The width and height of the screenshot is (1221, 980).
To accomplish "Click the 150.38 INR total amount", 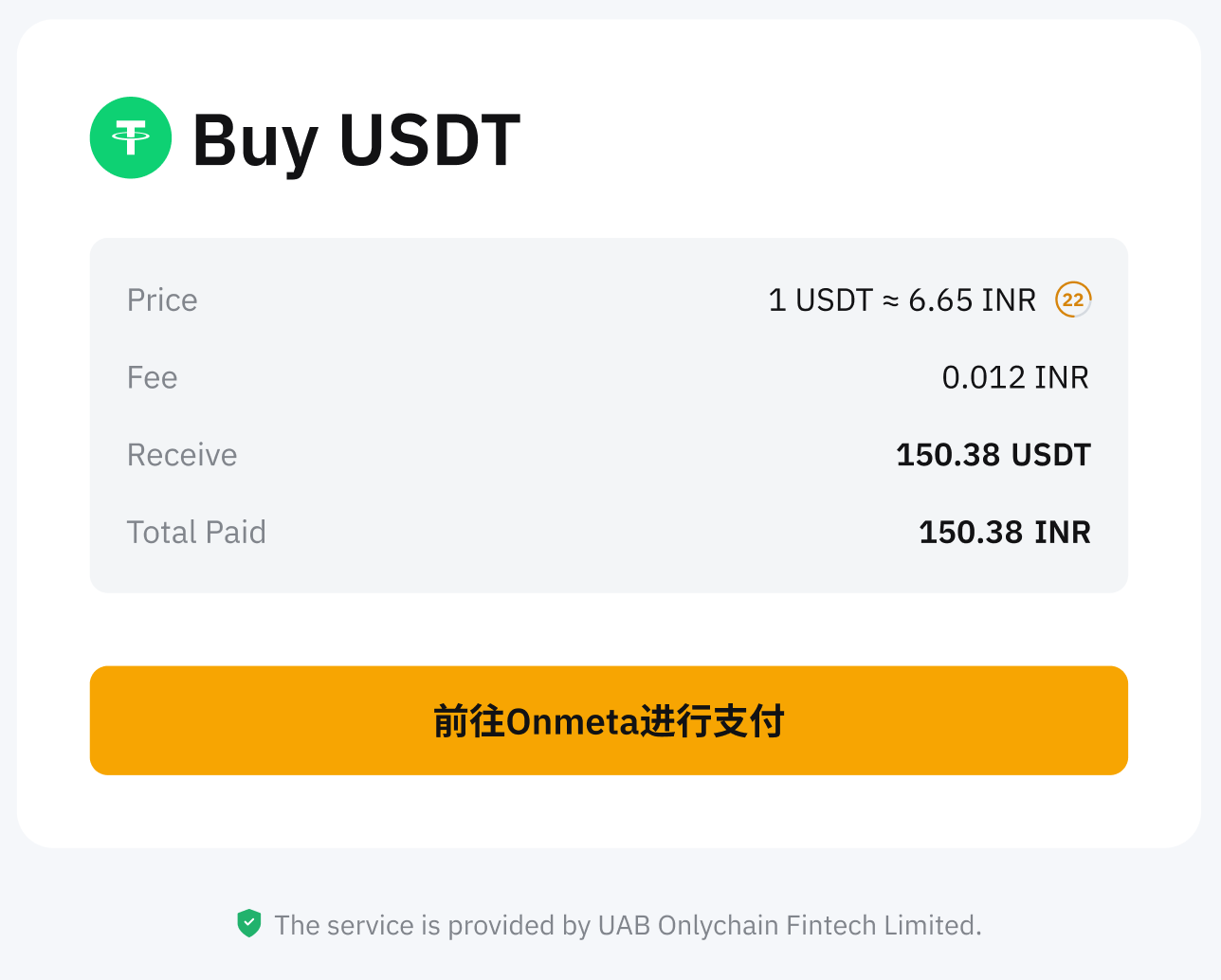I will click(x=1004, y=533).
